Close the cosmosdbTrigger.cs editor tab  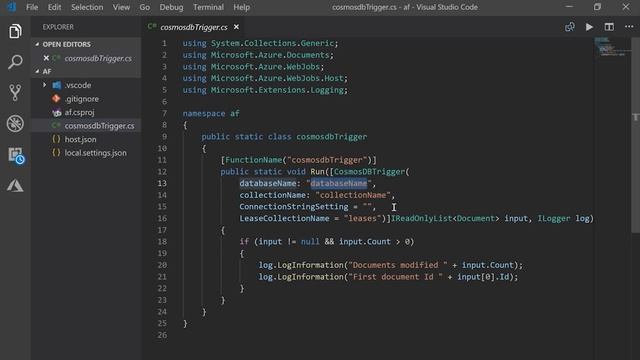[236, 27]
